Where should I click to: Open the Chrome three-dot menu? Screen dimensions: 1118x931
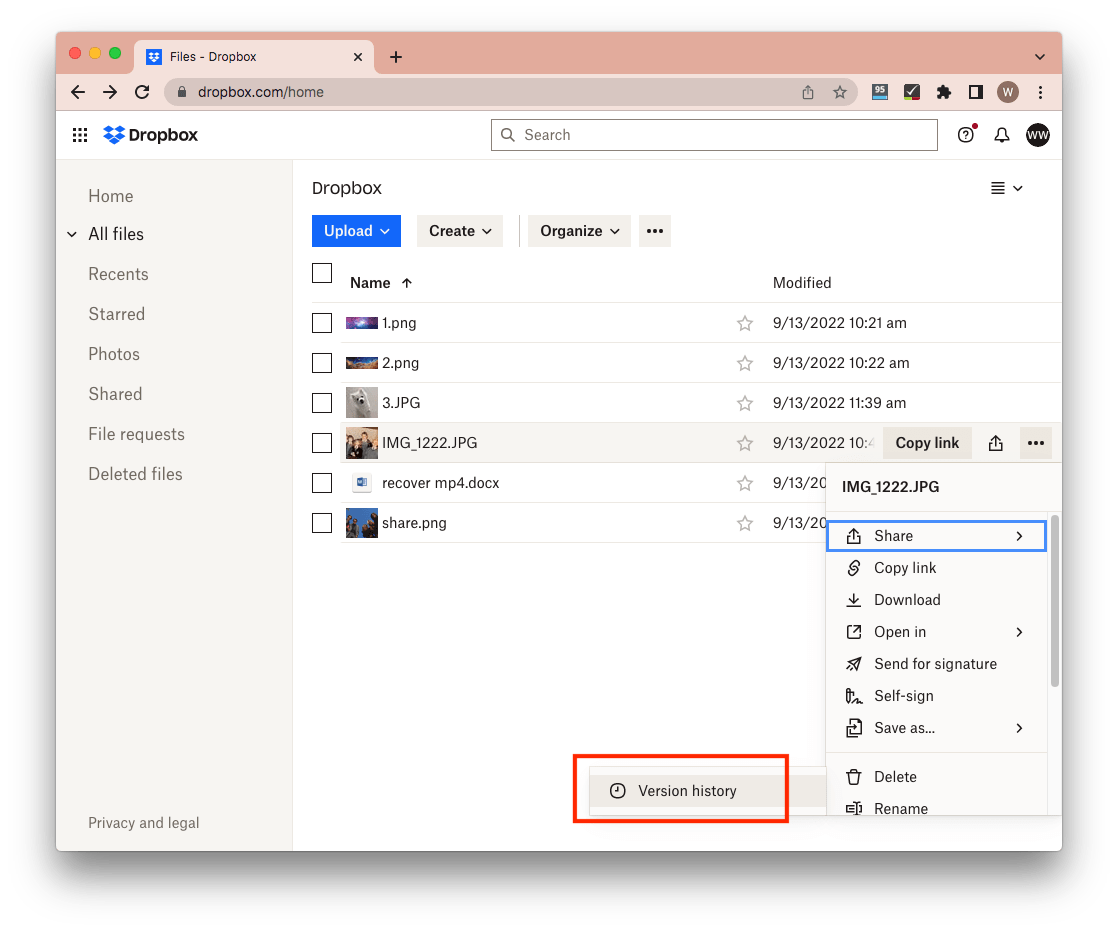tap(1040, 92)
